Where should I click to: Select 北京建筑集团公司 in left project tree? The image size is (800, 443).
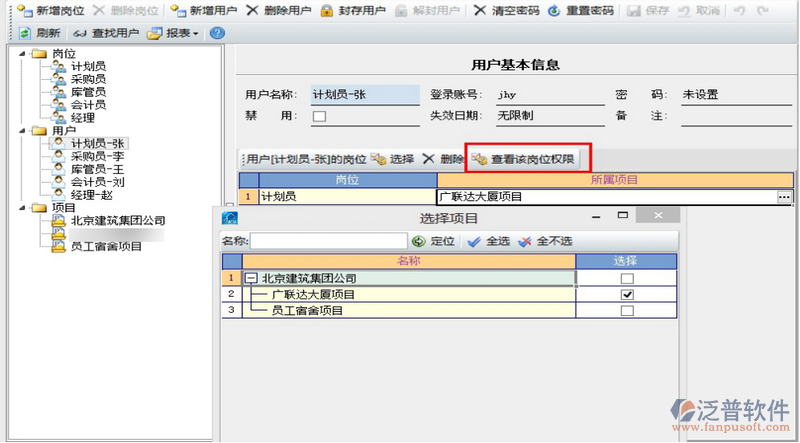pos(118,220)
